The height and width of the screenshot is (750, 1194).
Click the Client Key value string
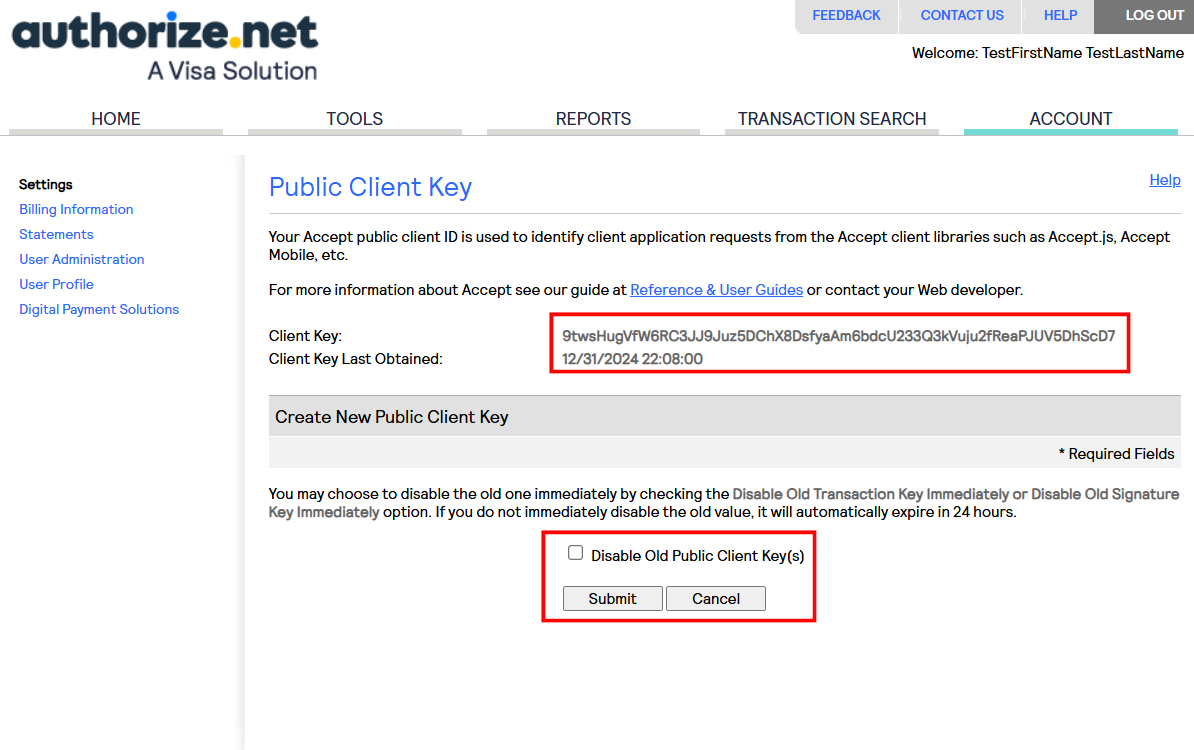tap(838, 337)
